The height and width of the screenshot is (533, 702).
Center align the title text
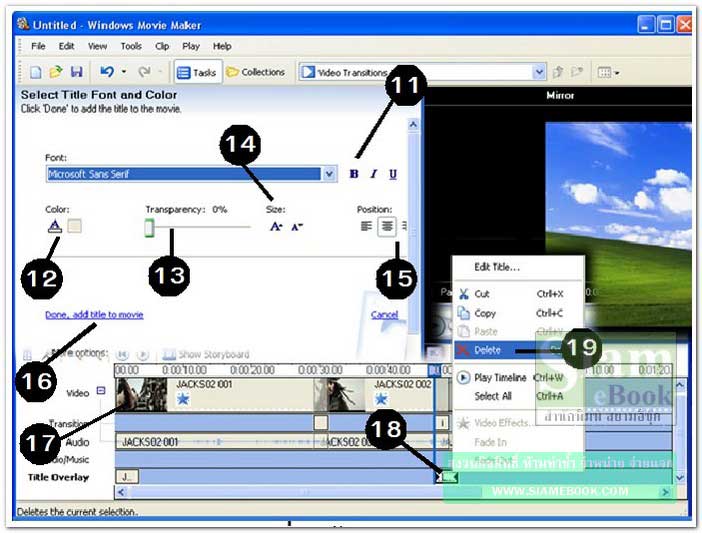pyautogui.click(x=387, y=227)
